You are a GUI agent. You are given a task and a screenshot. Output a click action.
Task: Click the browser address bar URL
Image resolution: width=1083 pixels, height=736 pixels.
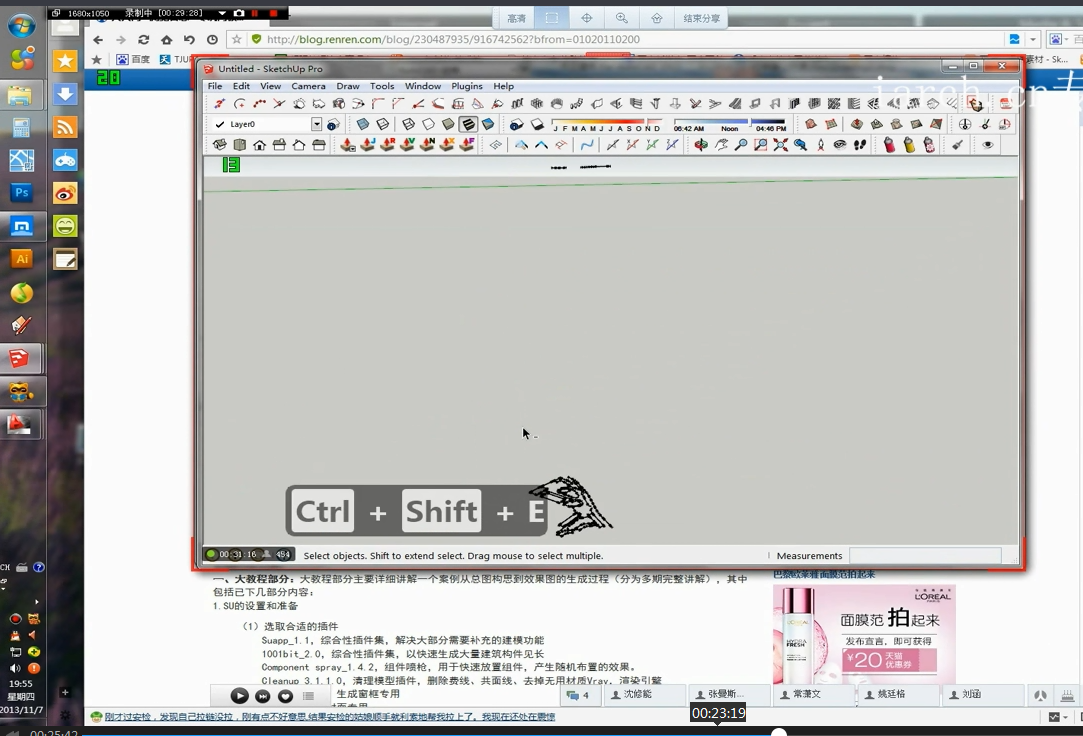point(453,39)
